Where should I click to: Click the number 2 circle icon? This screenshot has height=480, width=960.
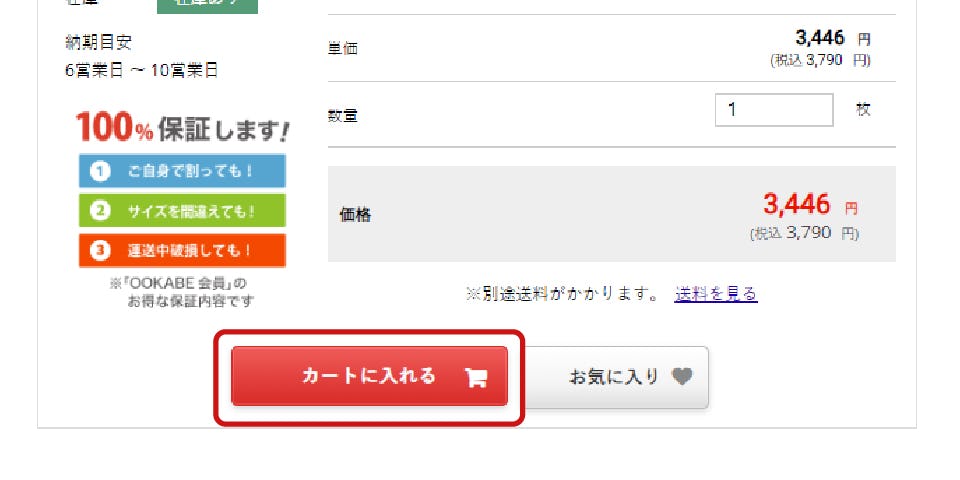100,211
